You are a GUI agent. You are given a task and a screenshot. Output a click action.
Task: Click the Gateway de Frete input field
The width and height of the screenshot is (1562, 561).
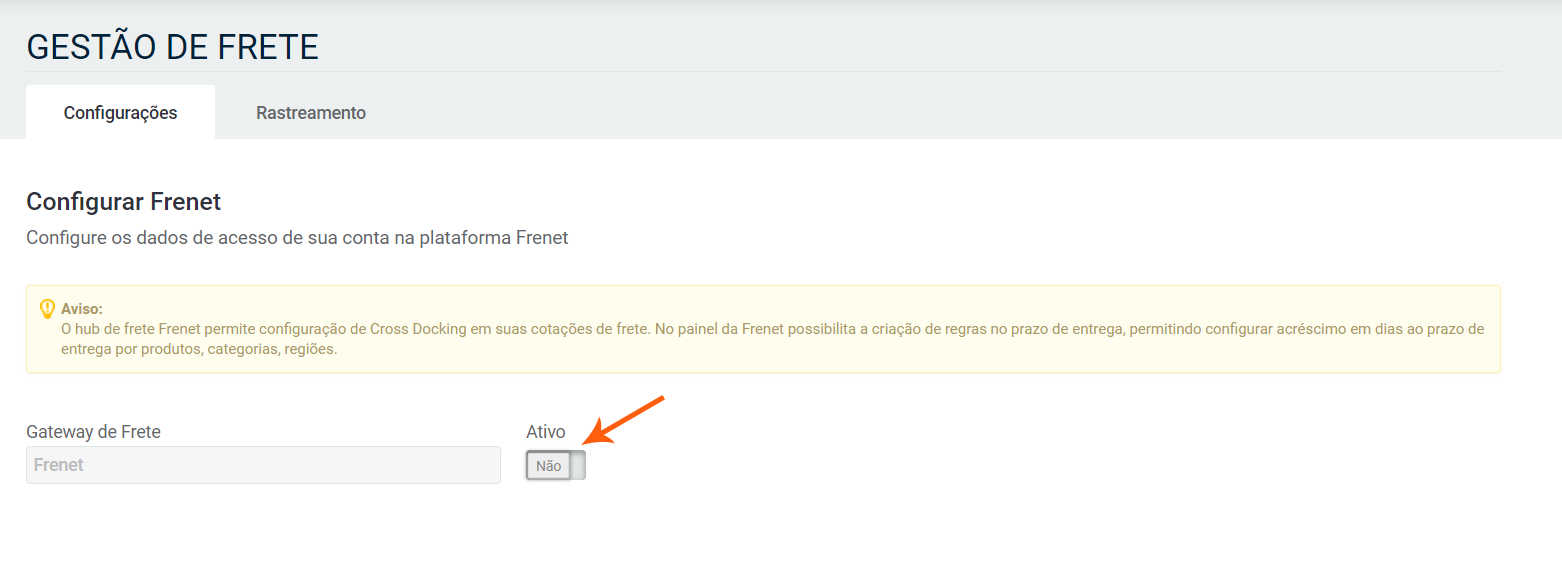pos(263,465)
